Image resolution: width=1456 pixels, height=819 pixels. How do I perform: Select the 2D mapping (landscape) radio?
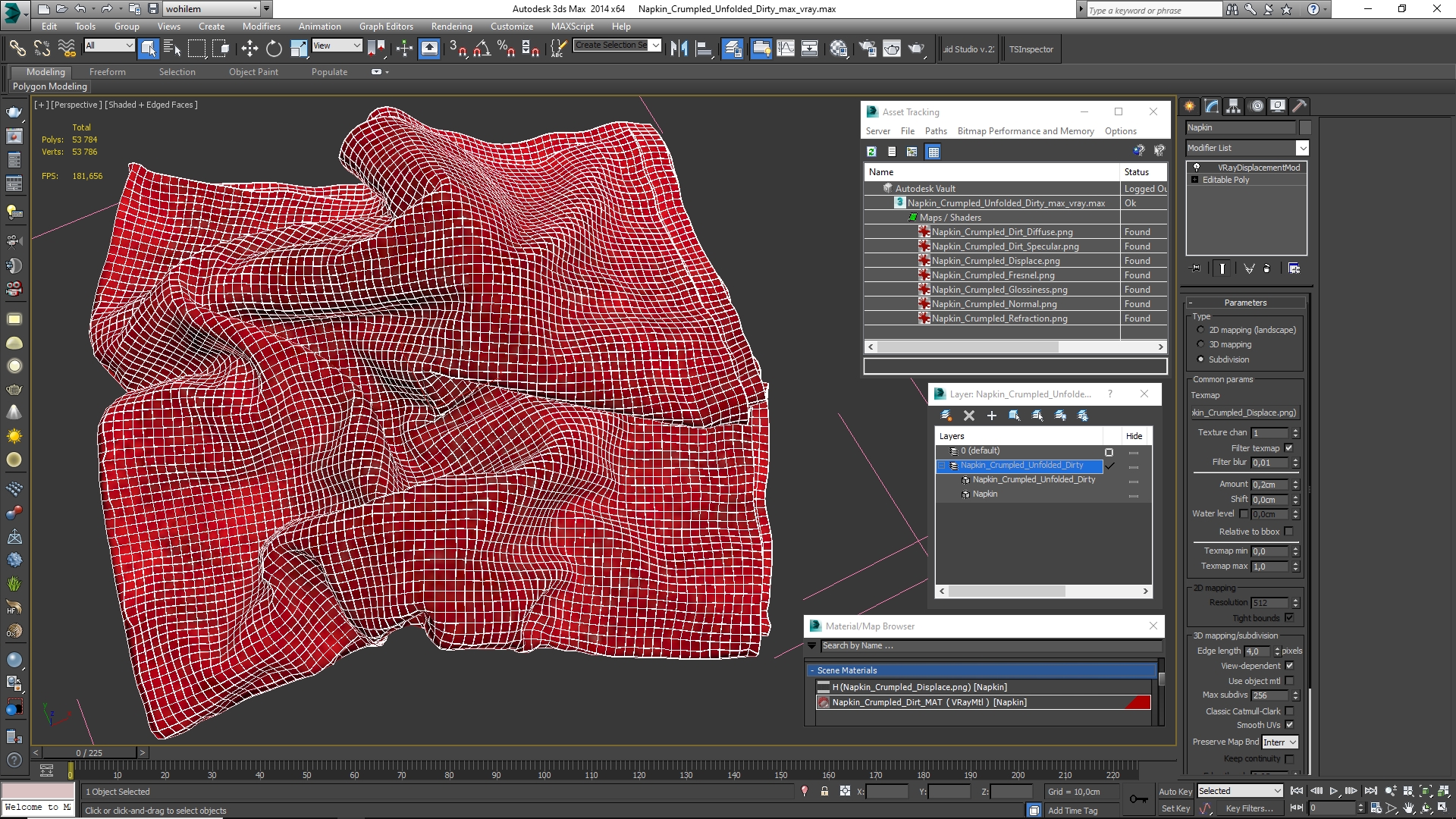[x=1200, y=330]
